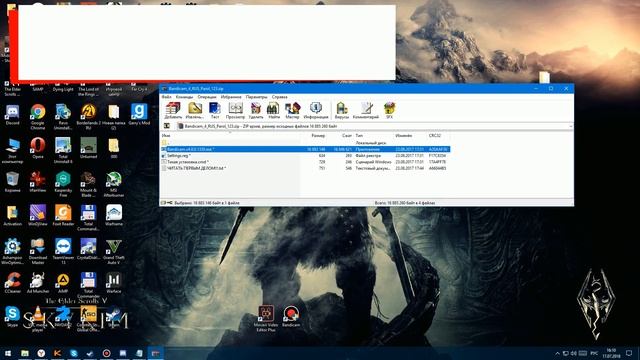Click the Вирусы (virus scan) icon

coord(342,110)
